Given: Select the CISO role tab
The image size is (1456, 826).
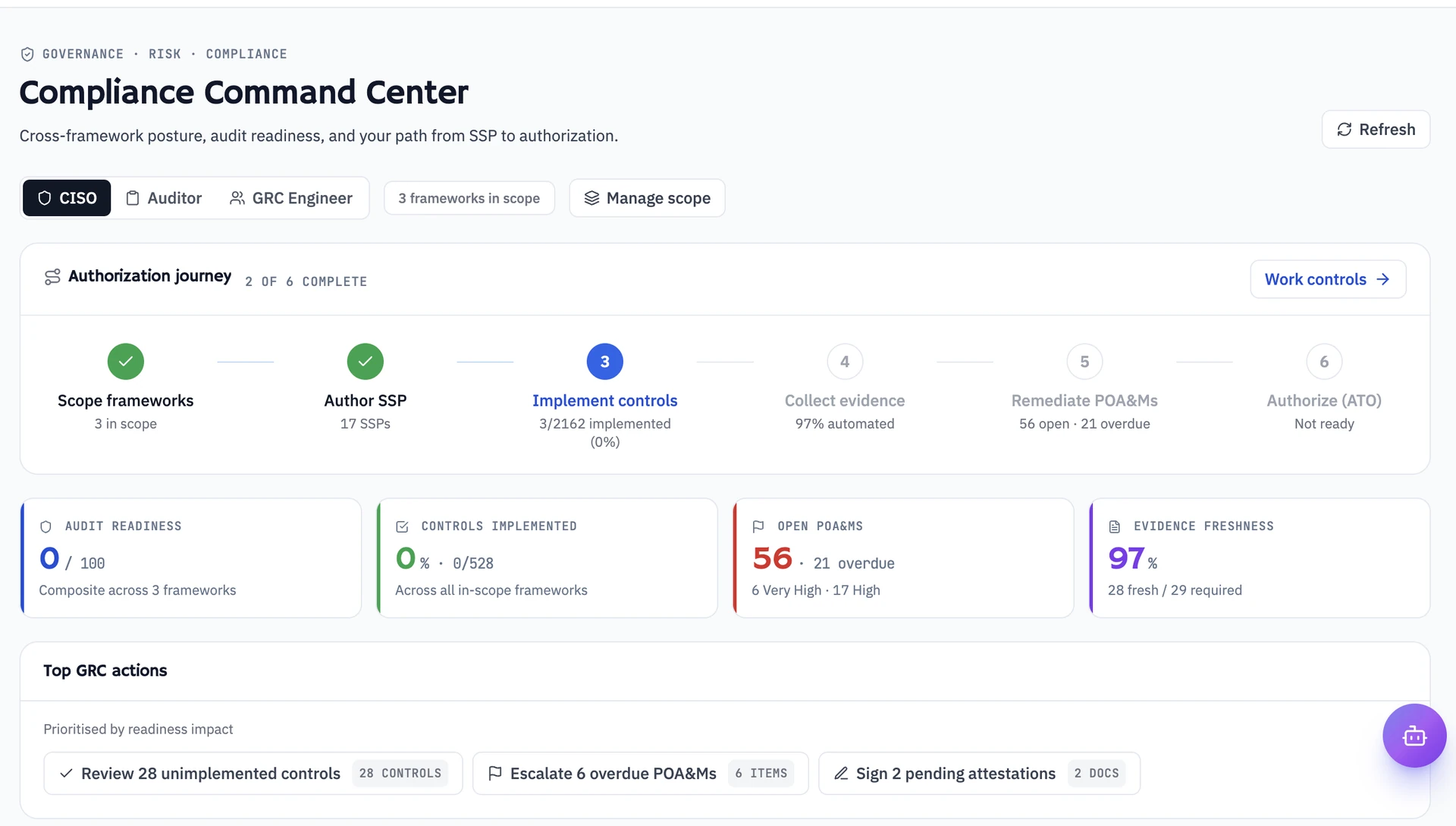Looking at the screenshot, I should [67, 198].
